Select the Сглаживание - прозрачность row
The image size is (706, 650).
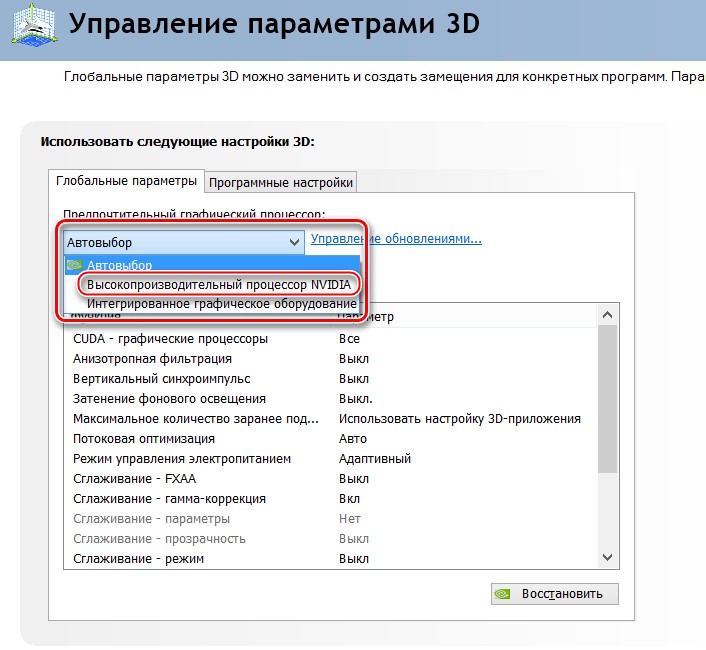point(331,539)
